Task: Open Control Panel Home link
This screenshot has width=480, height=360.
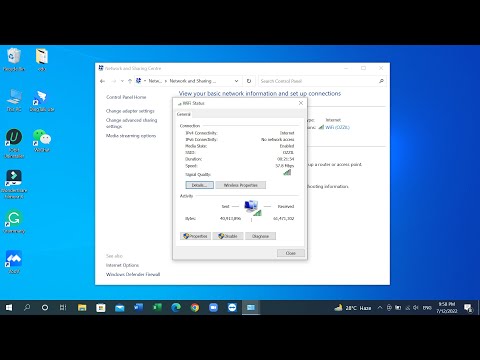Action: coord(126,97)
